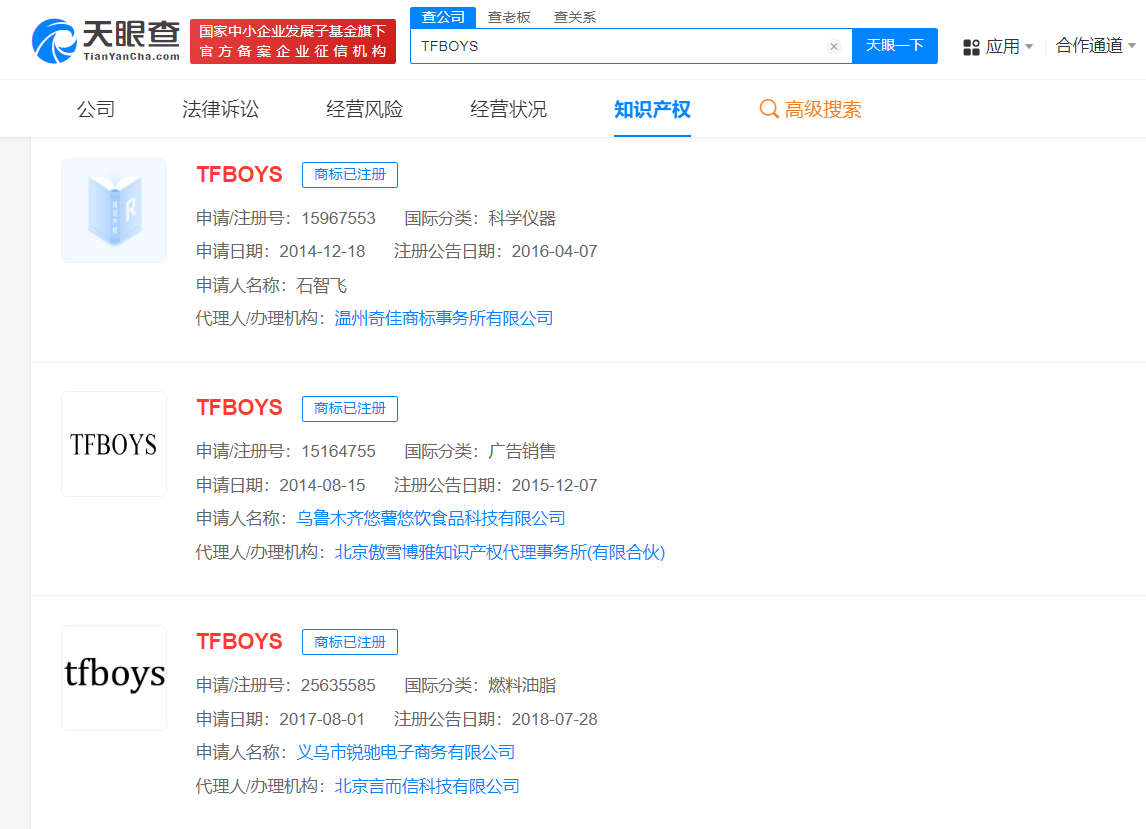Open TFBOYS title for registration 15967553

(239, 175)
